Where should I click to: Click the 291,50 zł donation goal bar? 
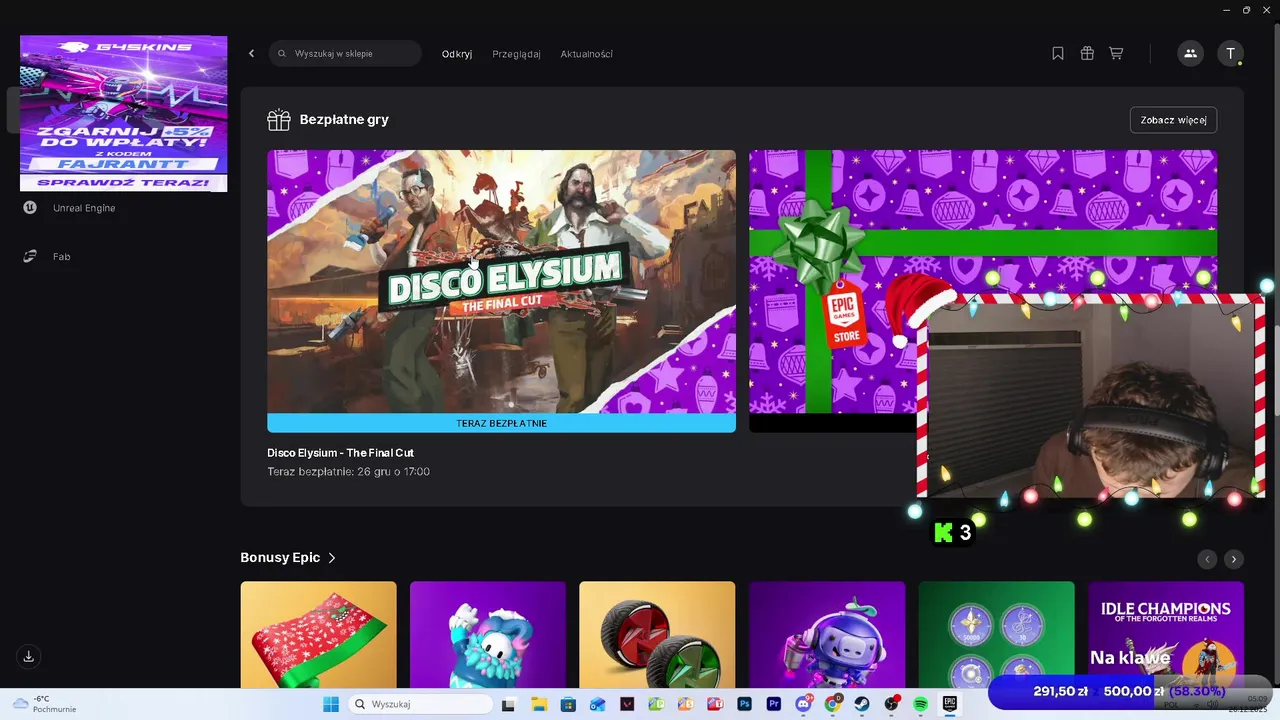tap(1128, 691)
